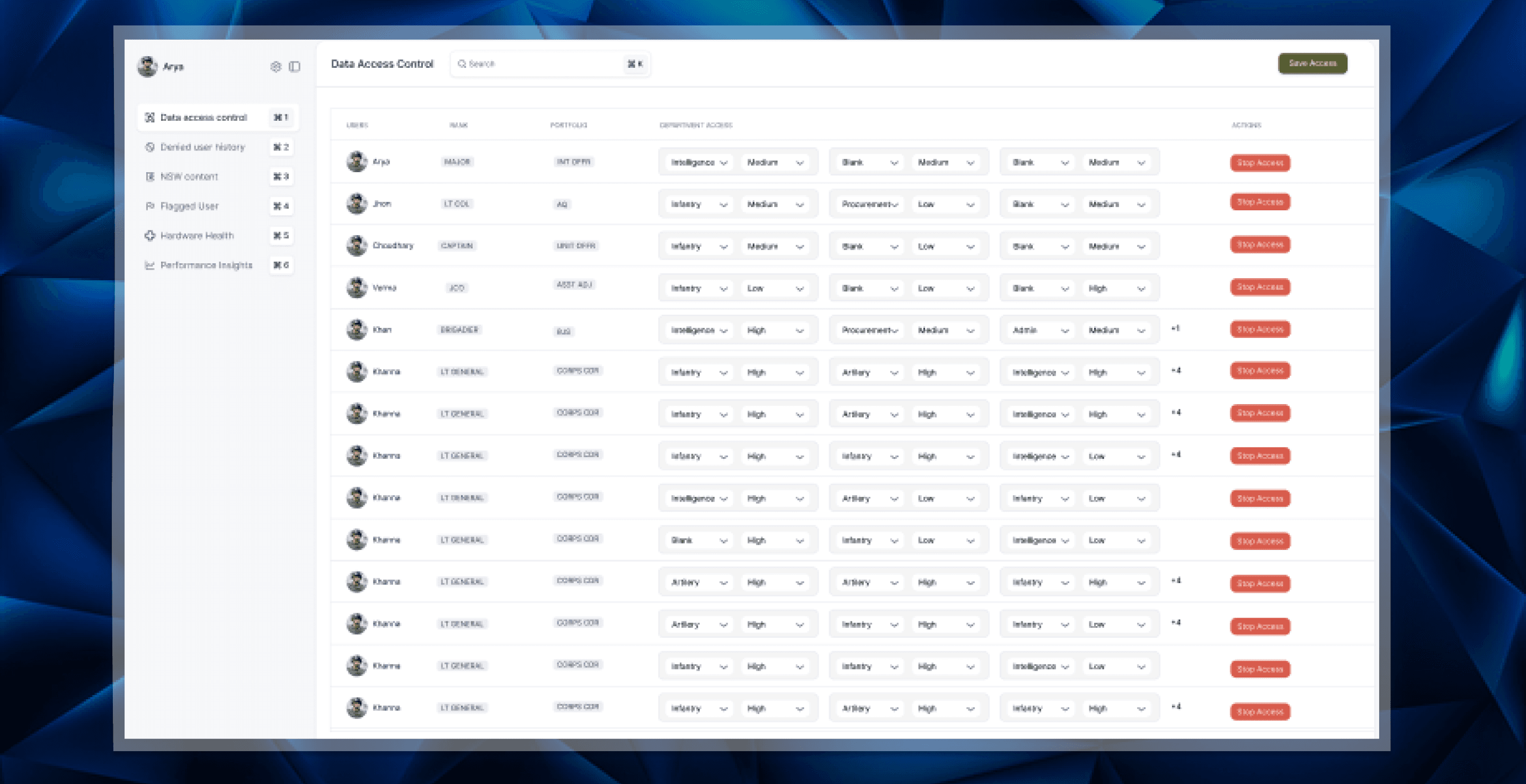Expand Jhon's Procurement department dropdown
Viewport: 1526px width, 784px height.
tap(869, 204)
